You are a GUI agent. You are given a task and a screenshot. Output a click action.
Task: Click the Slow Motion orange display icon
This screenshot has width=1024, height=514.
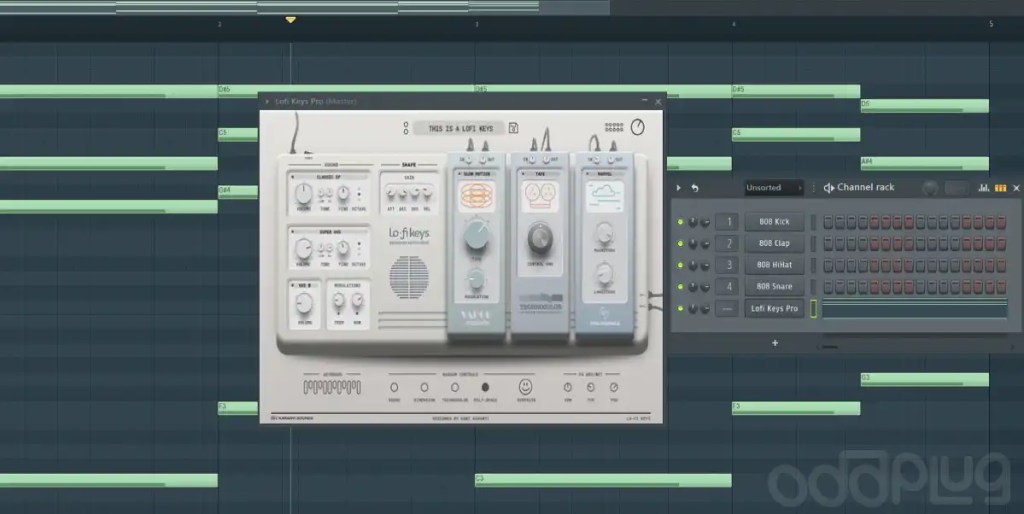477,197
